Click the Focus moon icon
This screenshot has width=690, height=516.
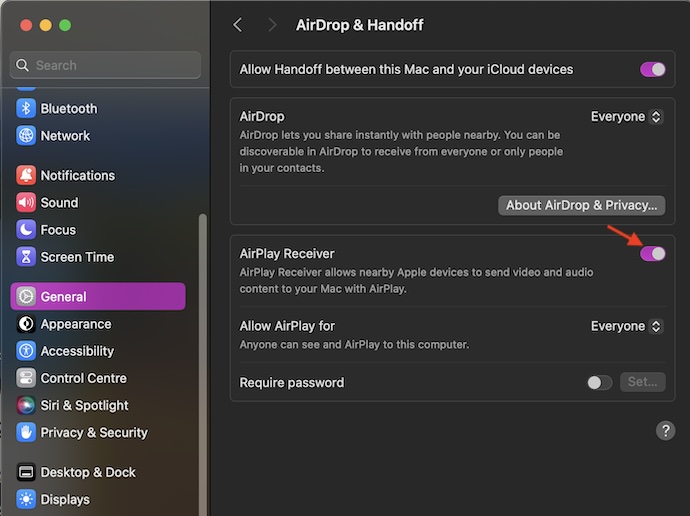(x=26, y=229)
